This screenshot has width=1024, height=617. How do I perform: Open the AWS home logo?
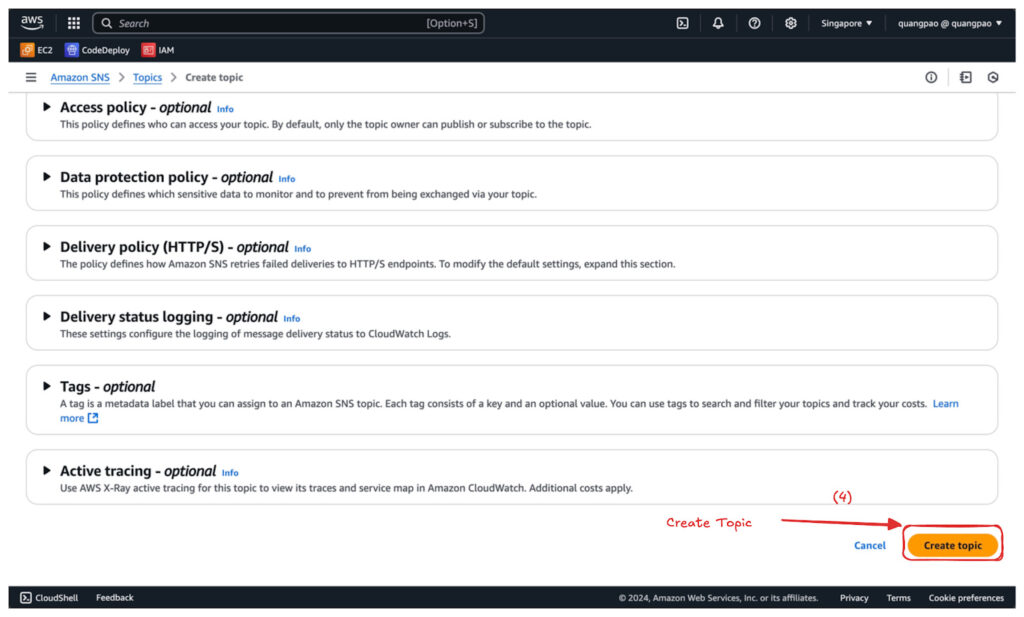(32, 23)
